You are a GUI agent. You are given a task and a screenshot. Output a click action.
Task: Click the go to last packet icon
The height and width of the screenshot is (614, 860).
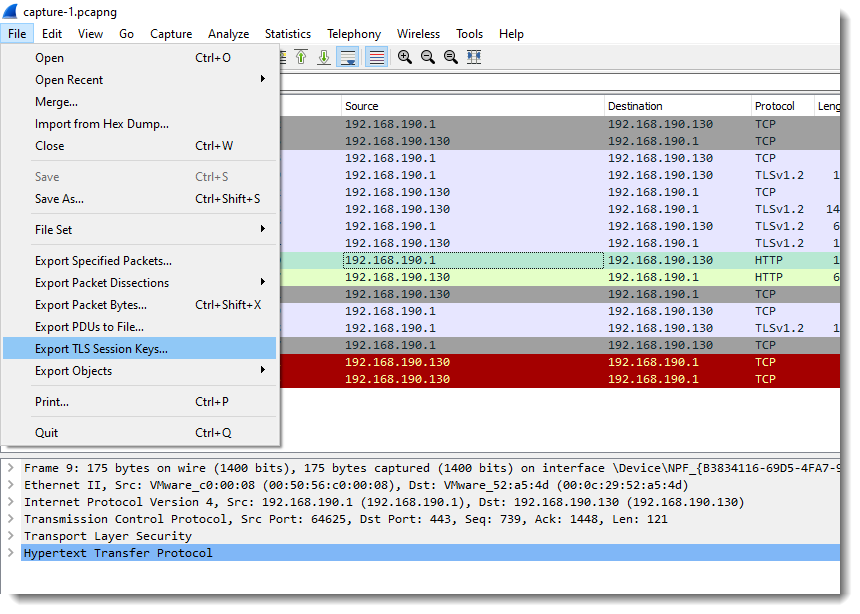pos(324,58)
